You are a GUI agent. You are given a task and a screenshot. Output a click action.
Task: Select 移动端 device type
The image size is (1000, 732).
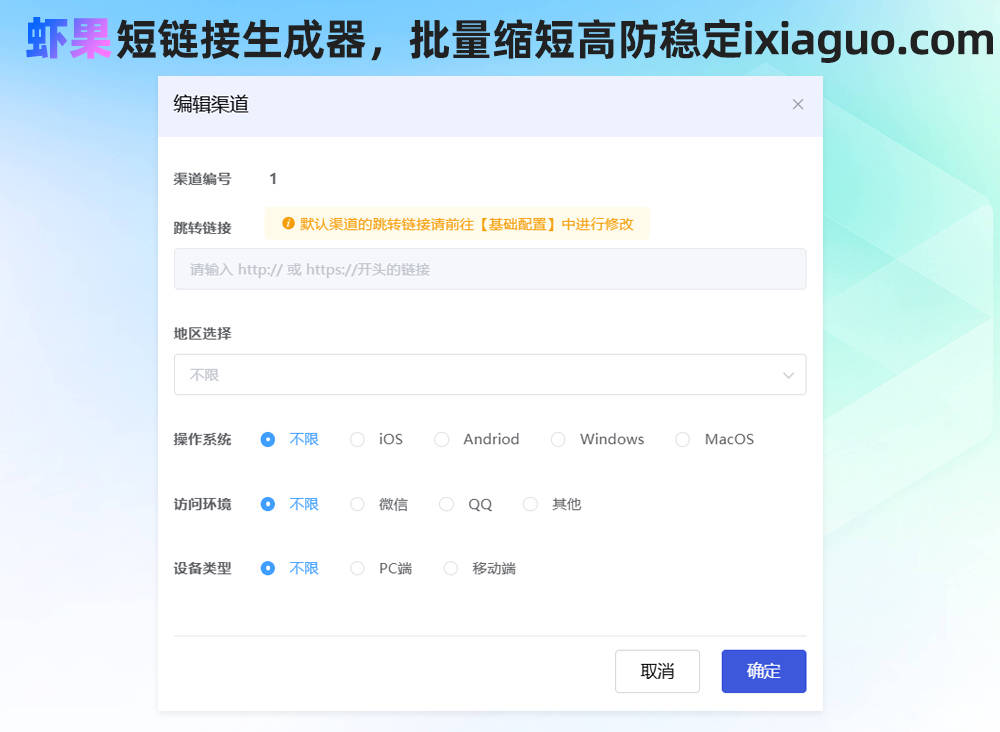[x=480, y=568]
